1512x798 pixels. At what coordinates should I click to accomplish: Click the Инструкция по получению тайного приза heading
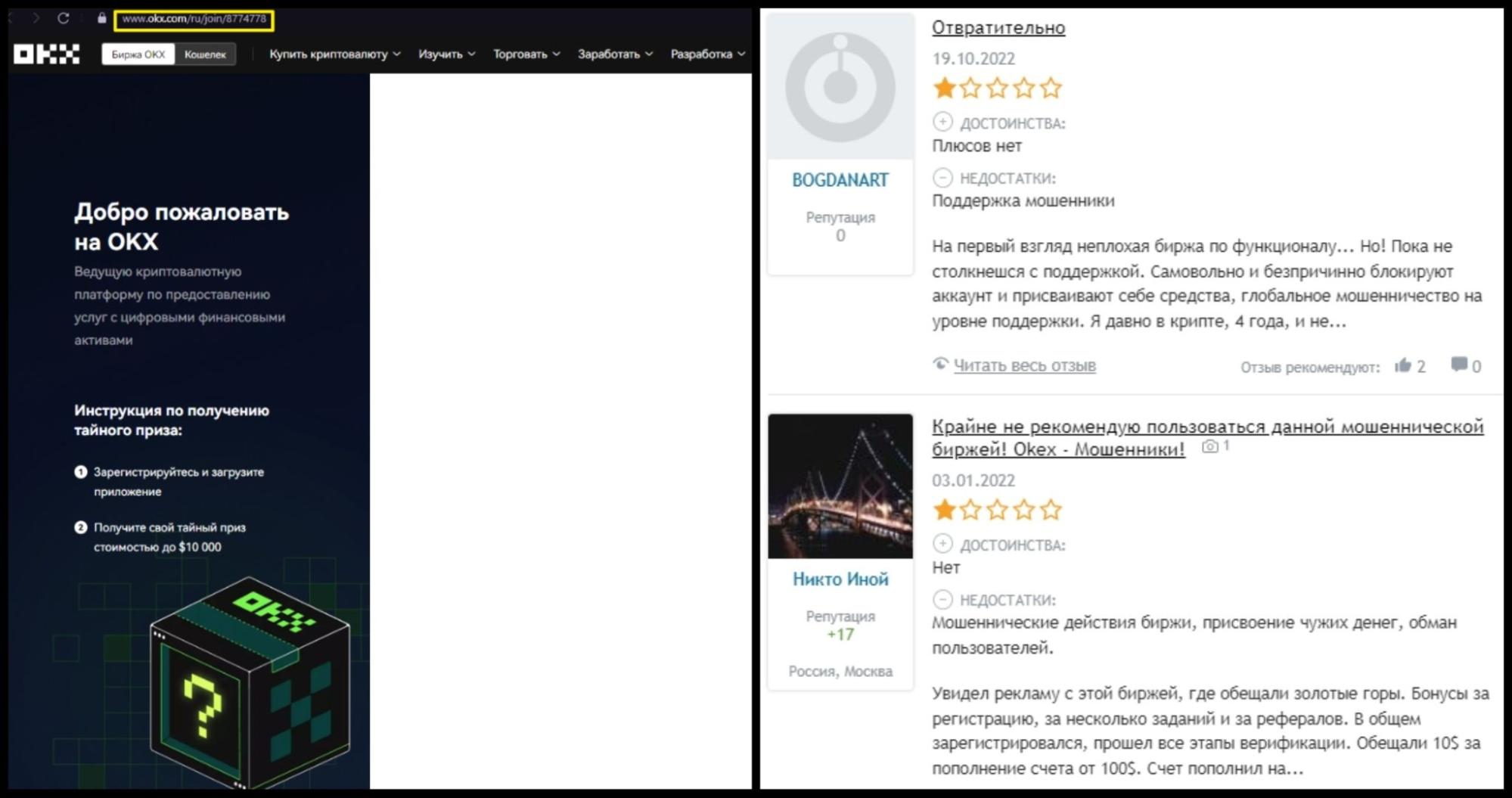point(172,421)
